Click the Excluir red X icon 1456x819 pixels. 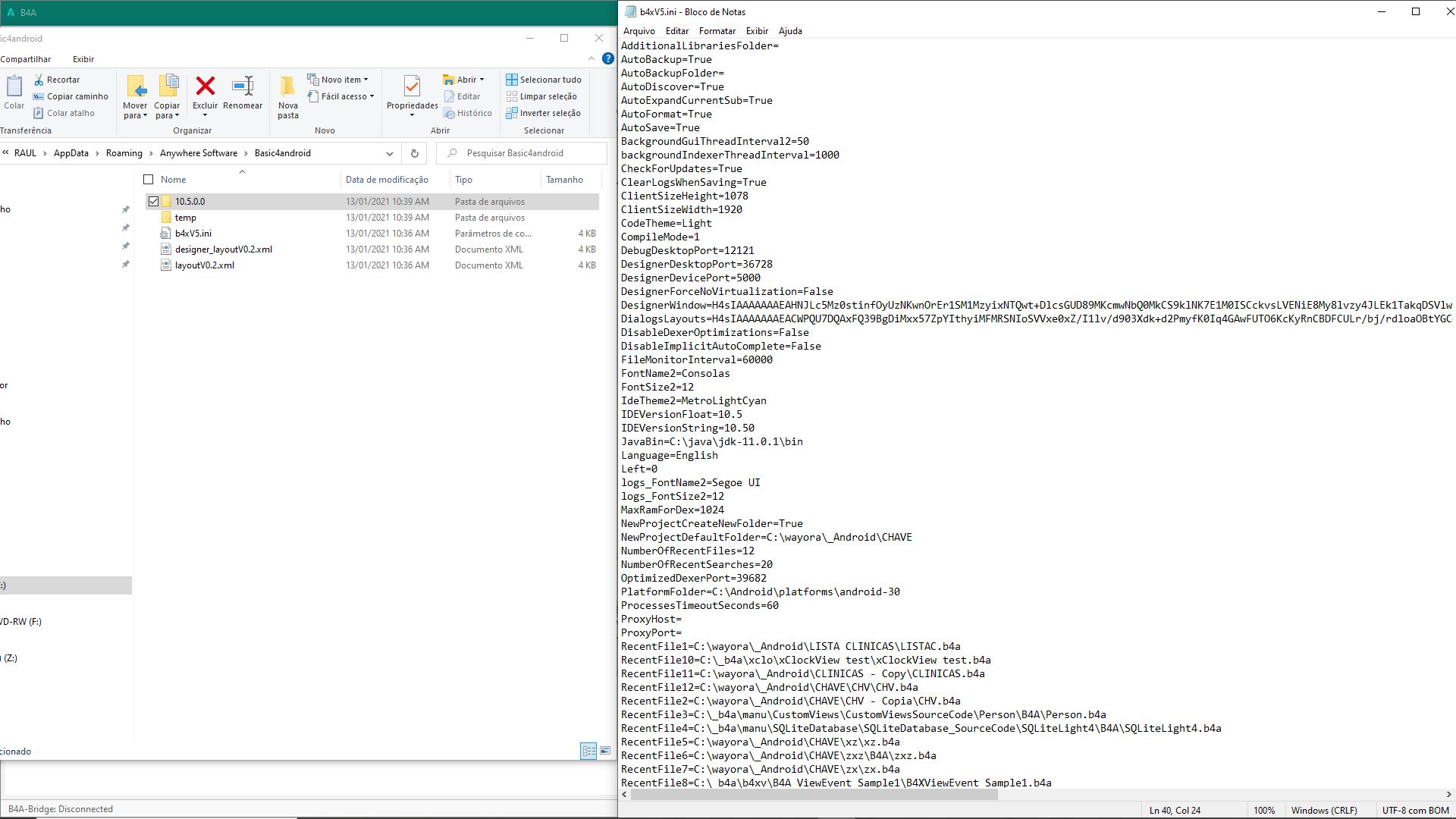point(205,86)
